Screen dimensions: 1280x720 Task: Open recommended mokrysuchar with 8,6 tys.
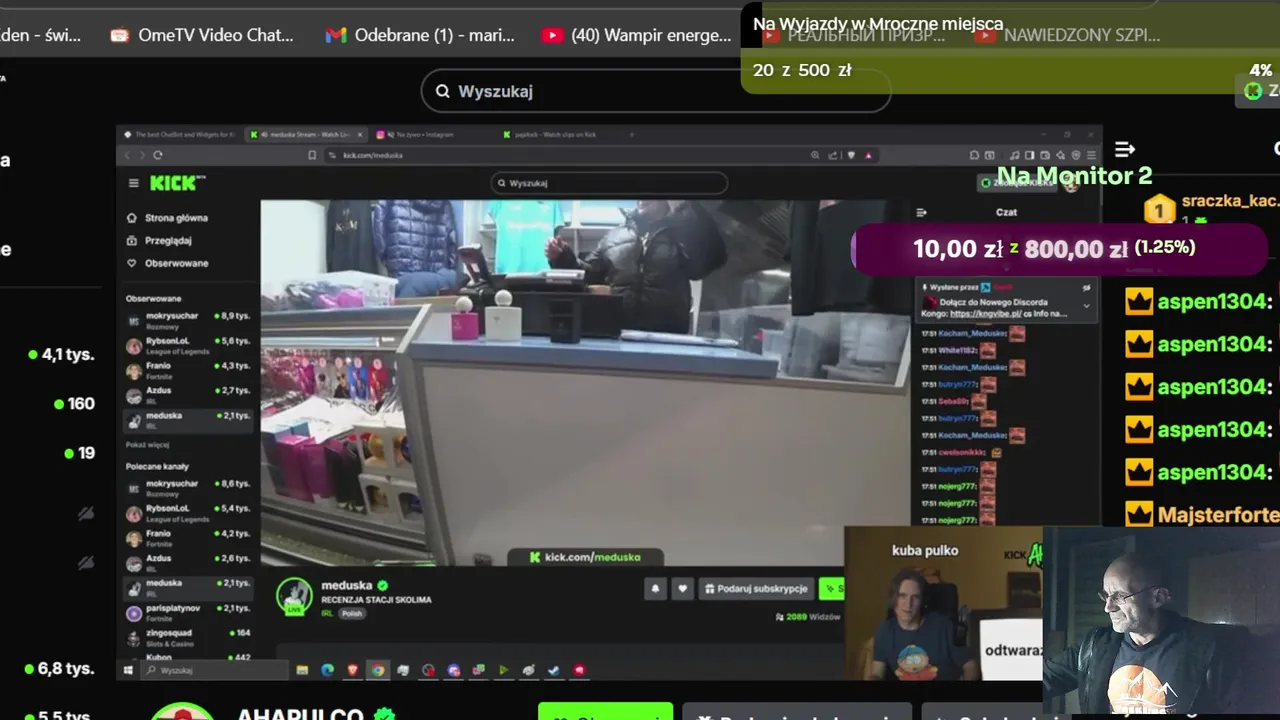click(x=187, y=488)
